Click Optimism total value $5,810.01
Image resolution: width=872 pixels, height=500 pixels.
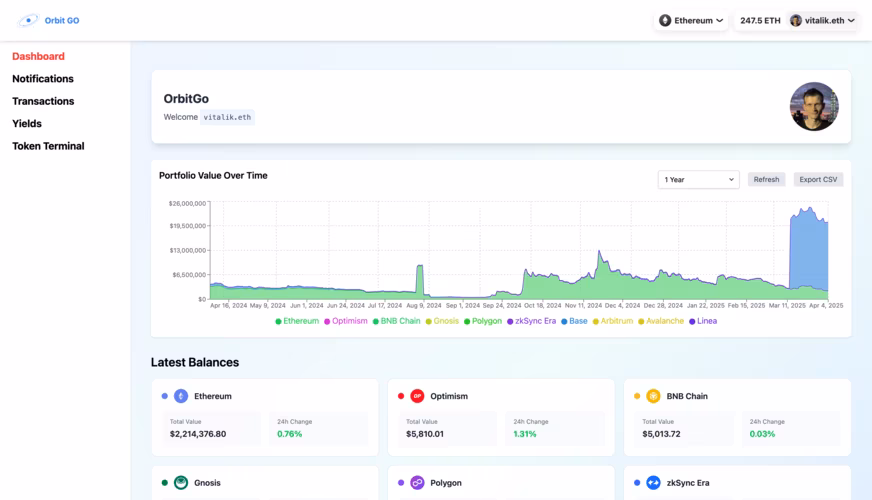coord(425,434)
